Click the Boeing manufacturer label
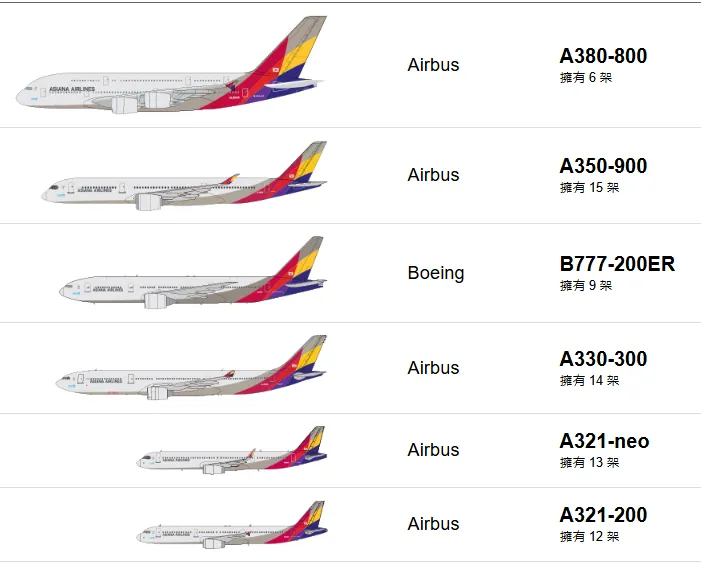 point(435,273)
